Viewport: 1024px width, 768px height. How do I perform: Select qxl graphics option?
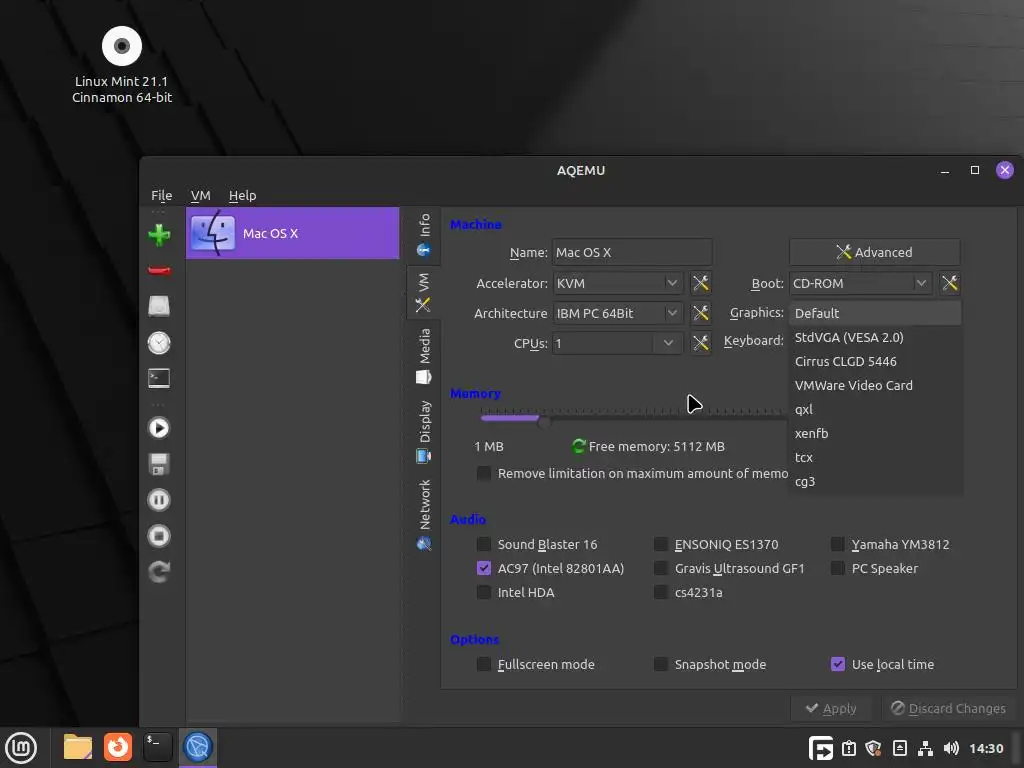pyautogui.click(x=875, y=409)
